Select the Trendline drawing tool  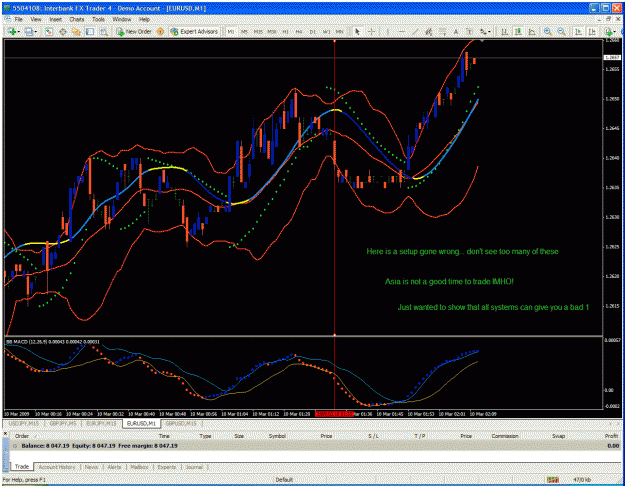415,31
